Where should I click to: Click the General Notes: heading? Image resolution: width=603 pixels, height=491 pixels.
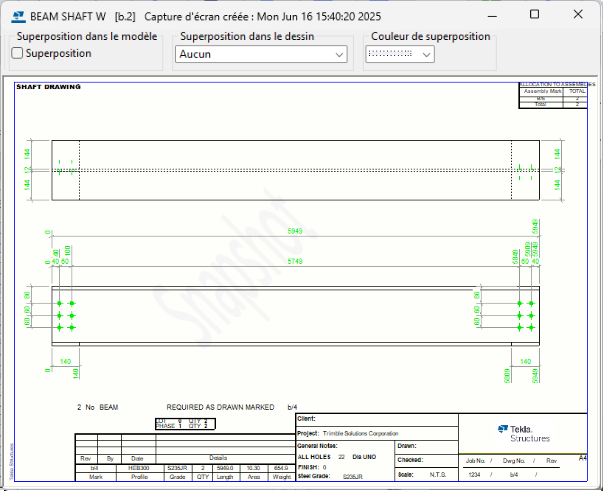(x=317, y=446)
